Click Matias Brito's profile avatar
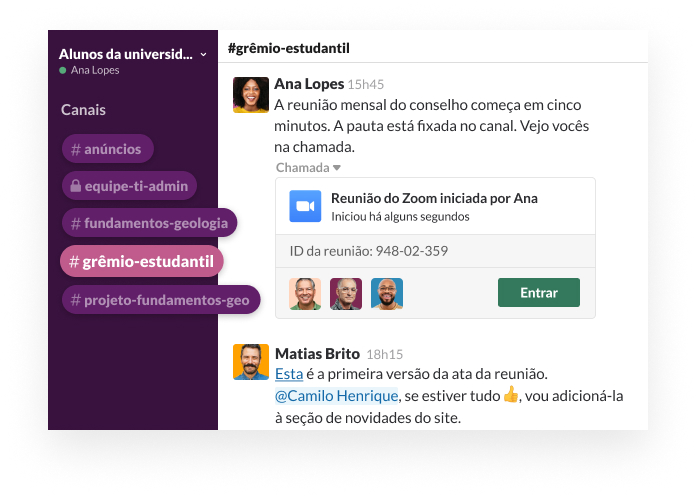 point(251,362)
